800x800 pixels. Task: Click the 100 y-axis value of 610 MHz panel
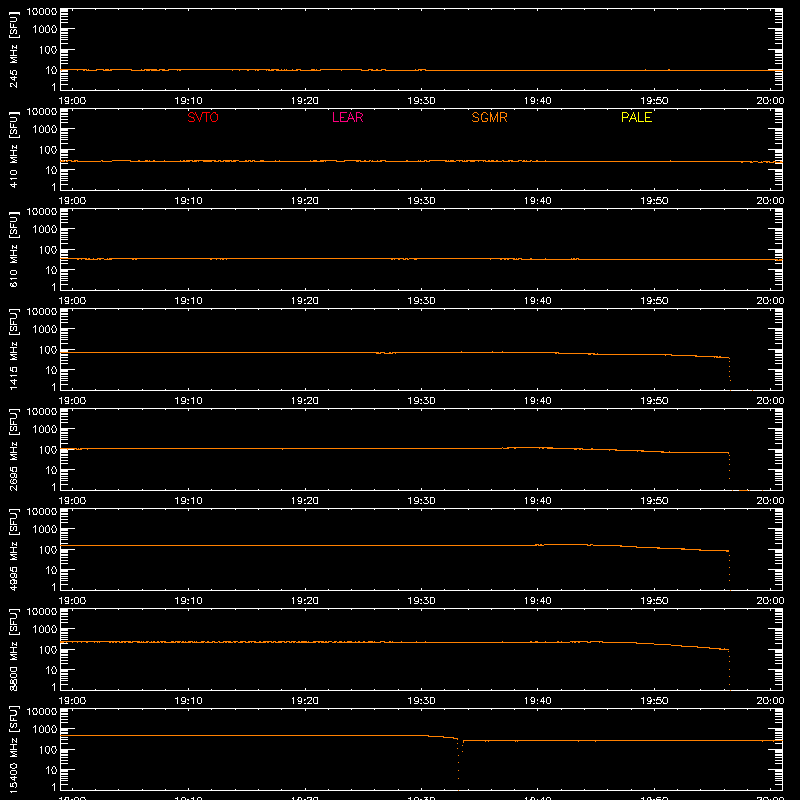pos(48,249)
